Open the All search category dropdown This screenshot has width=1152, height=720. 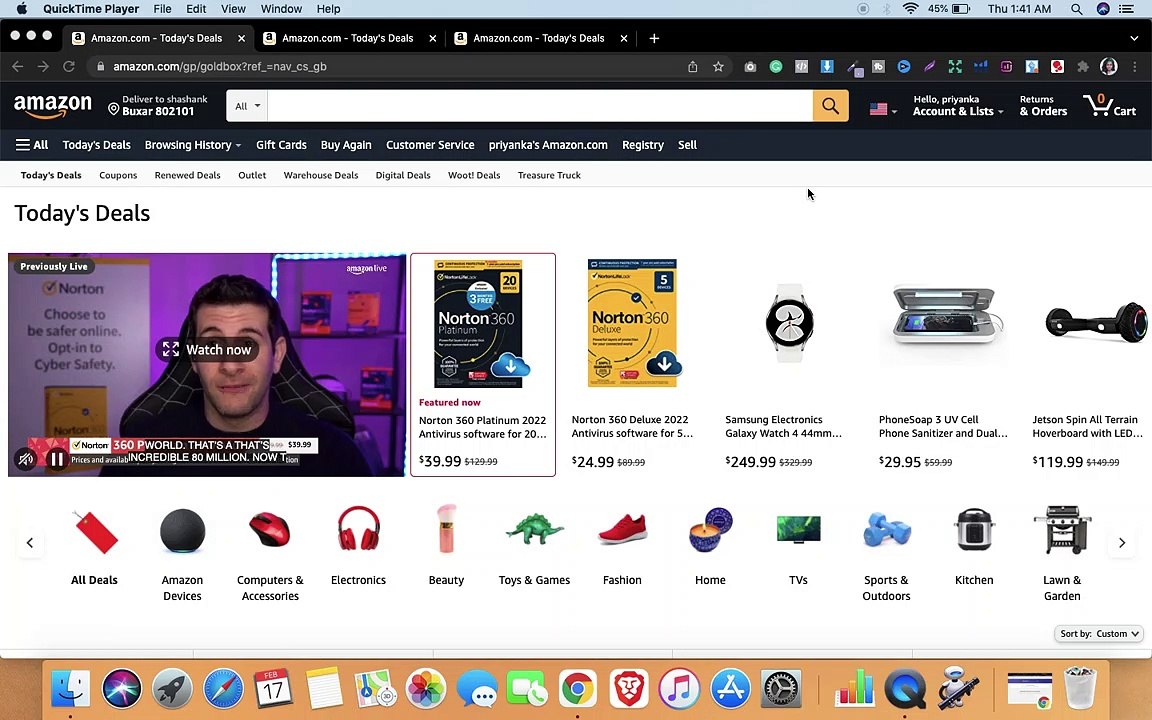[247, 106]
